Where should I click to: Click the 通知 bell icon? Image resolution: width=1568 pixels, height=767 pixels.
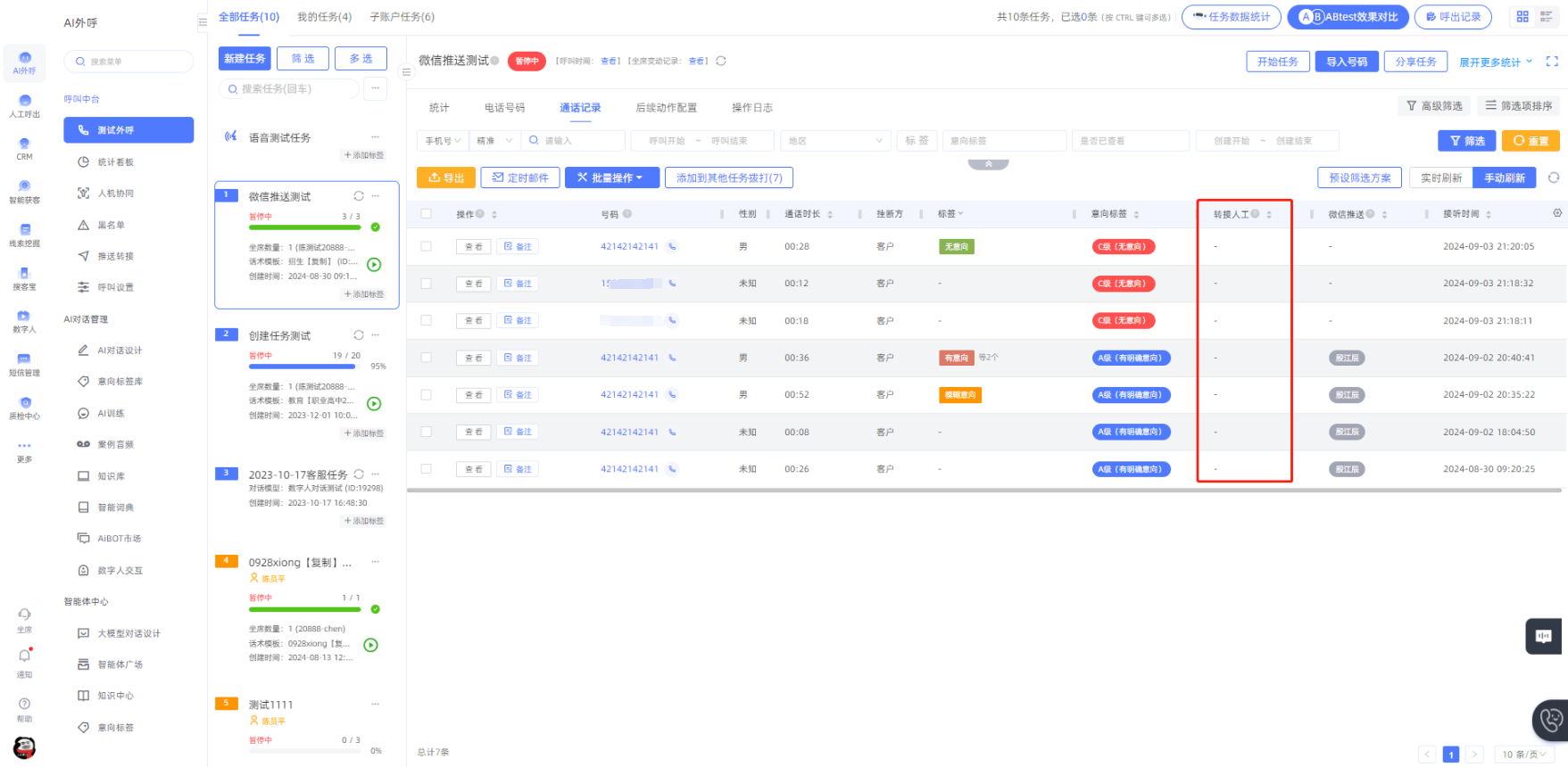(24, 656)
